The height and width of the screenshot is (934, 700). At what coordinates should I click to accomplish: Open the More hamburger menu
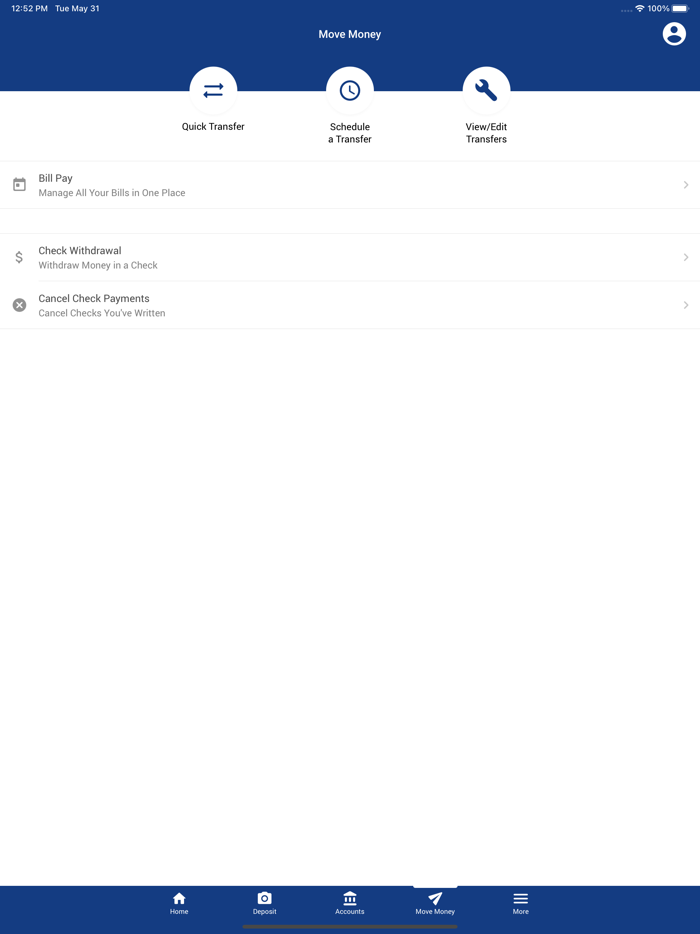521,903
